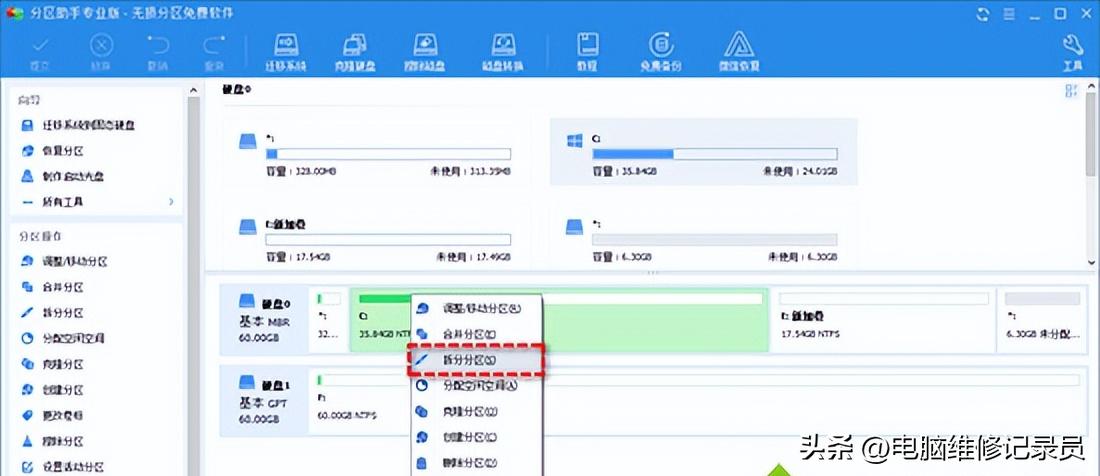The height and width of the screenshot is (476, 1100).
Task: Click the sidebar scrollbar up arrow
Action: point(192,90)
